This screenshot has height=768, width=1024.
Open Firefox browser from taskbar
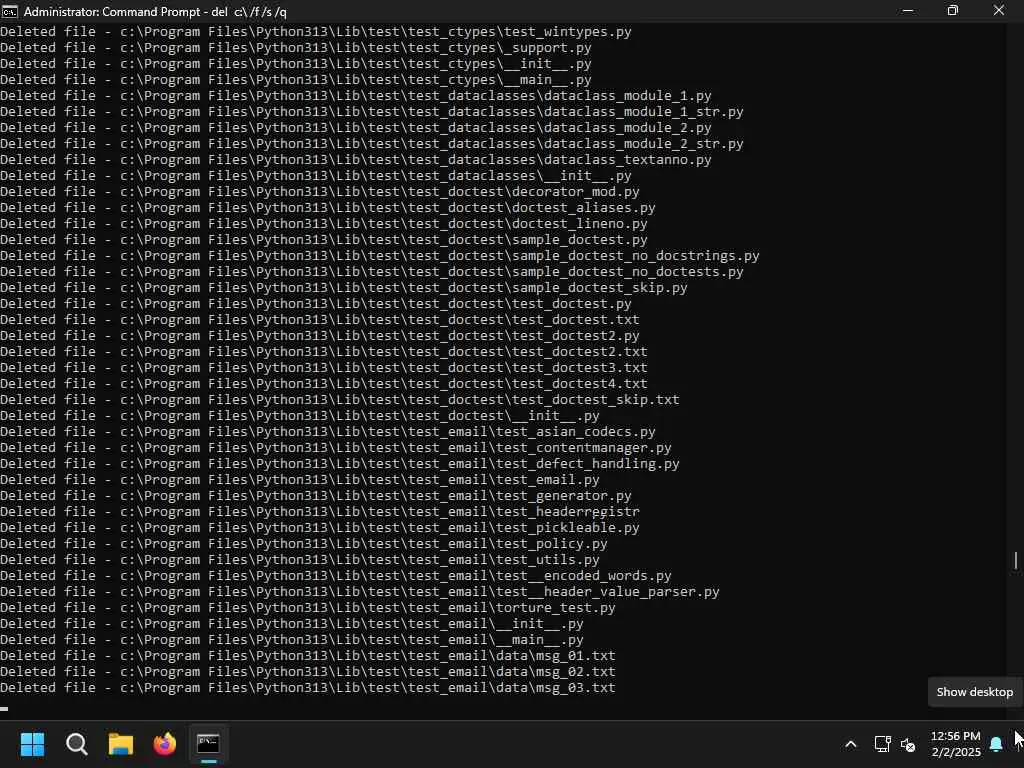pos(165,743)
